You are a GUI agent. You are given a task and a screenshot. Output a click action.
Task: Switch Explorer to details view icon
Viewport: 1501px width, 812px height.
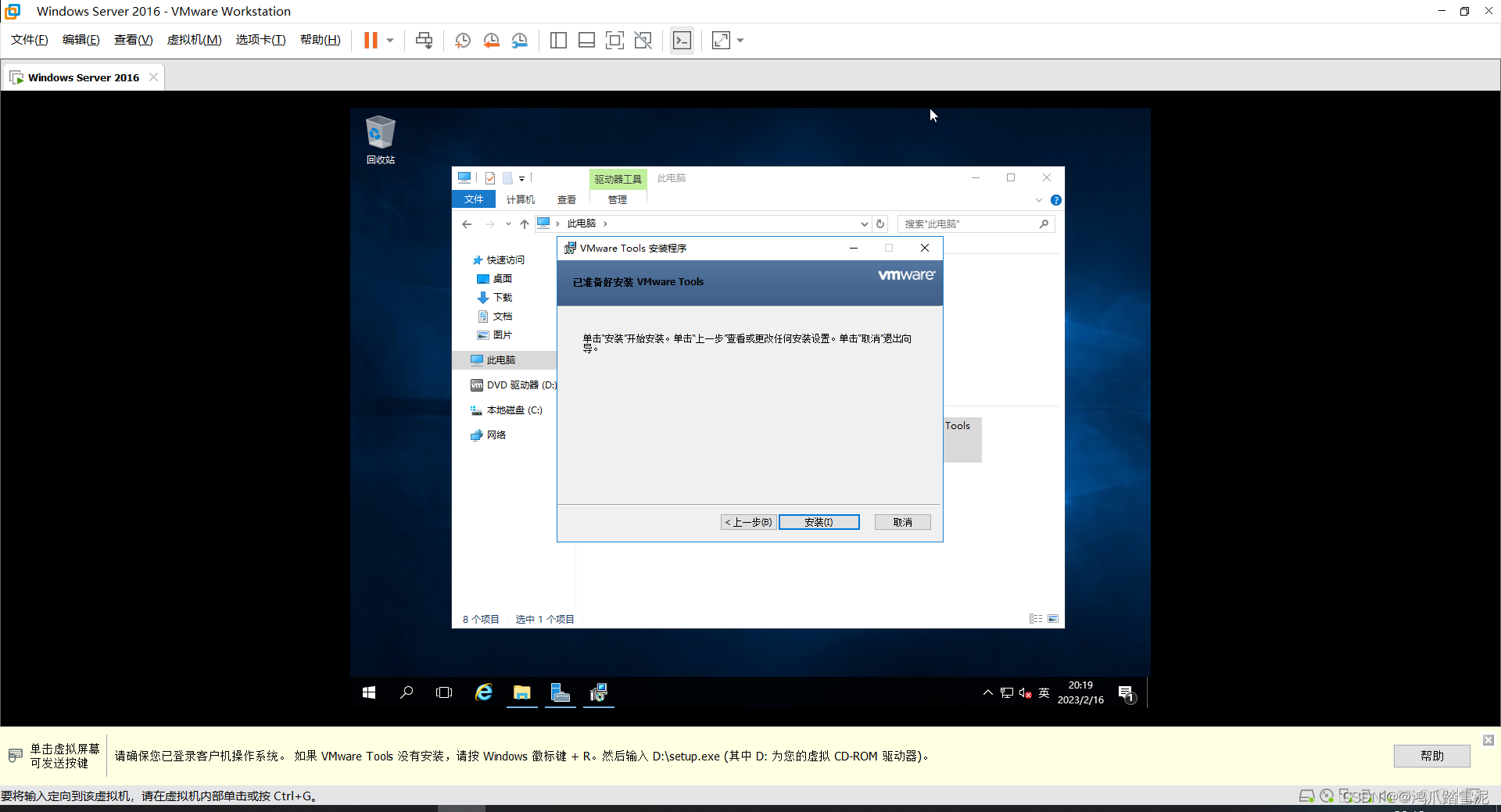pyautogui.click(x=1036, y=619)
